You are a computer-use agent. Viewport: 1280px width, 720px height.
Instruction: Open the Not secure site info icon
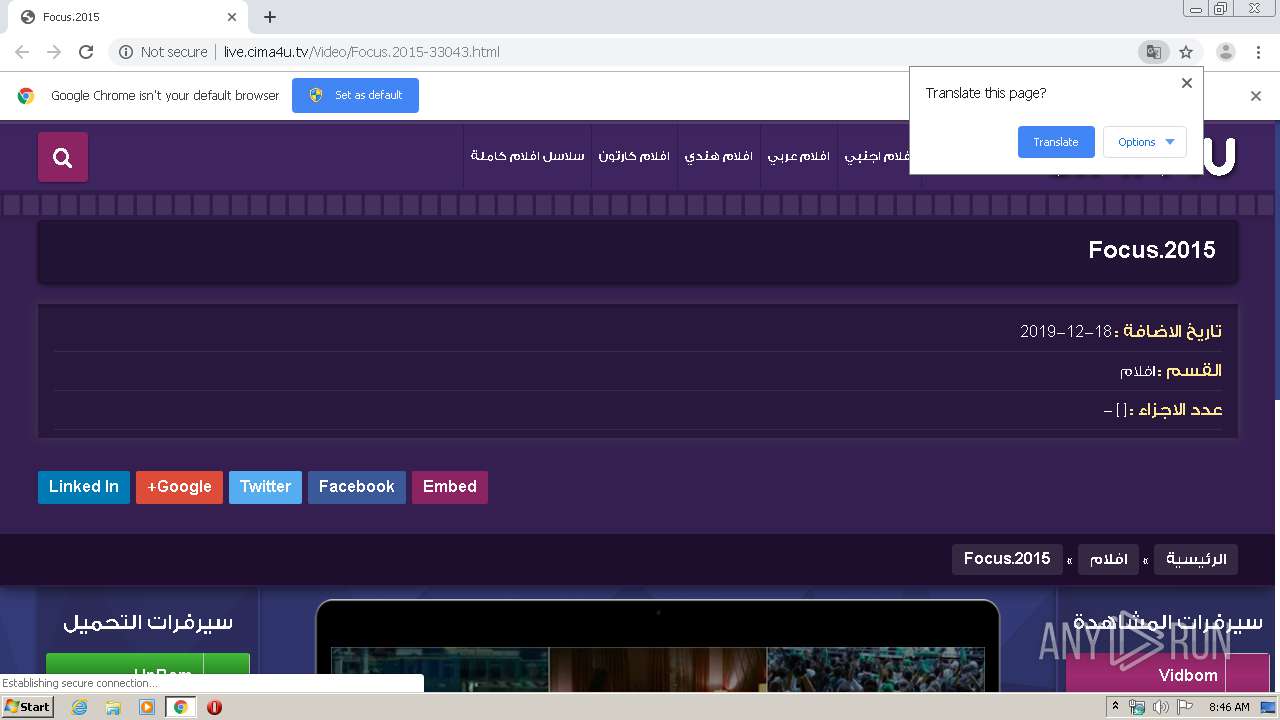[x=126, y=52]
